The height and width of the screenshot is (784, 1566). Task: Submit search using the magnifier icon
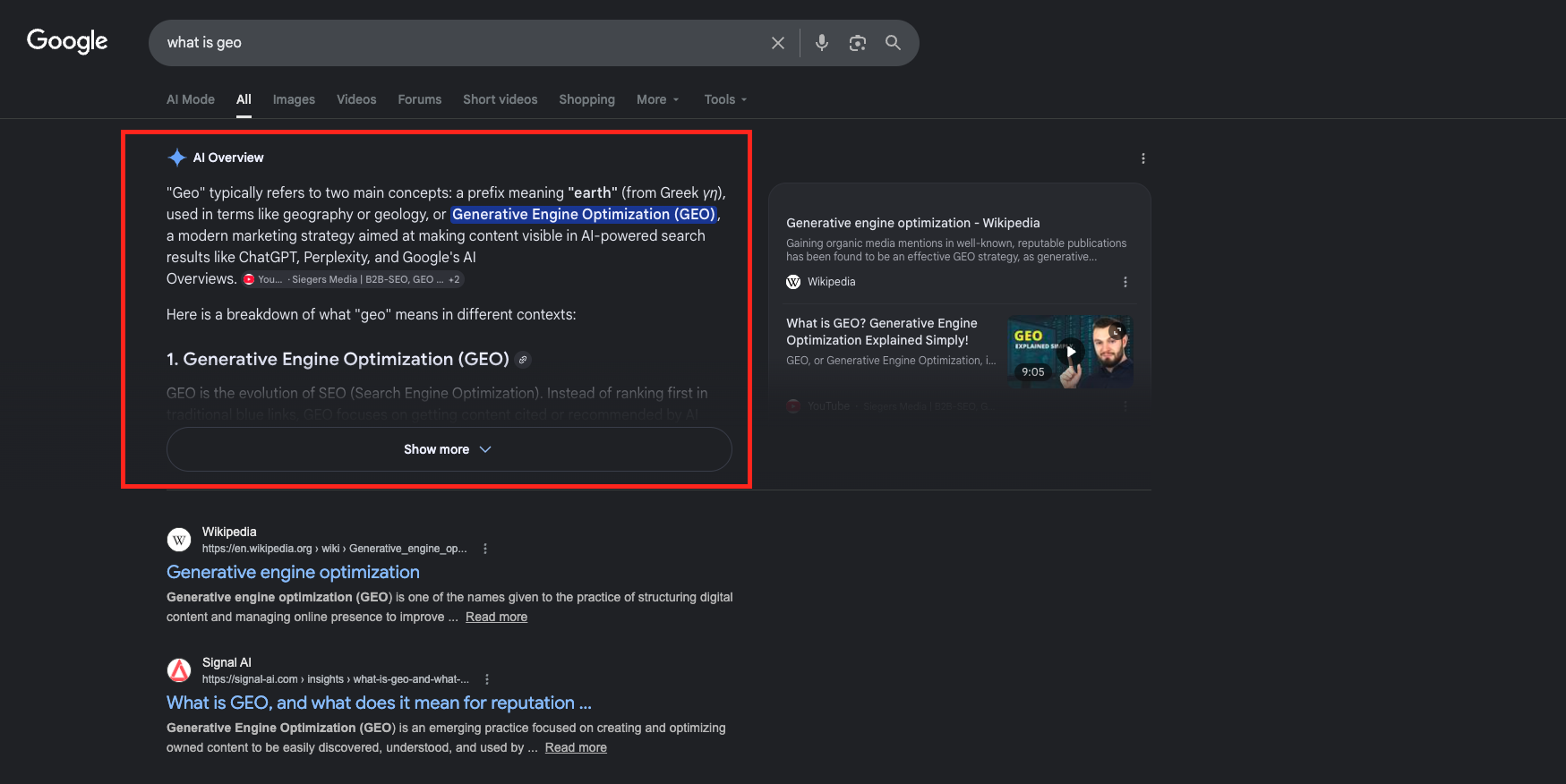coord(893,43)
